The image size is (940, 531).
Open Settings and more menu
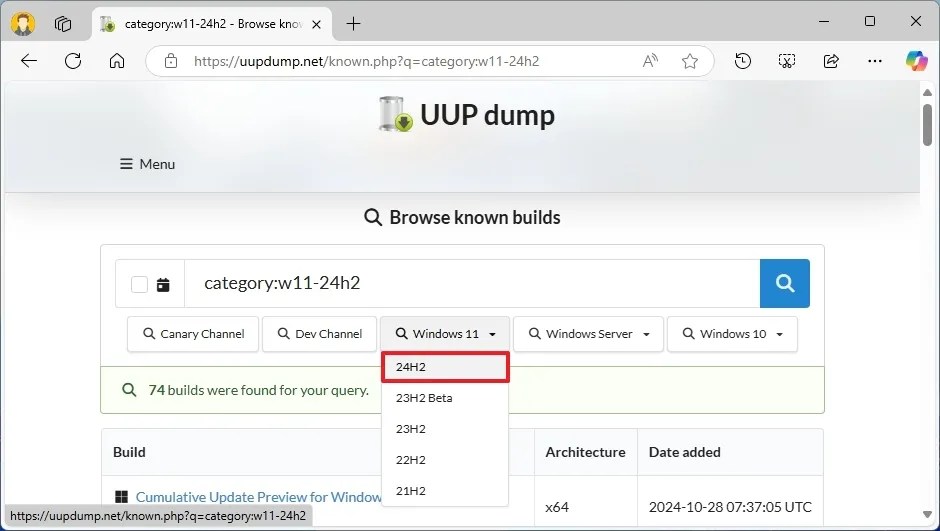tap(875, 61)
